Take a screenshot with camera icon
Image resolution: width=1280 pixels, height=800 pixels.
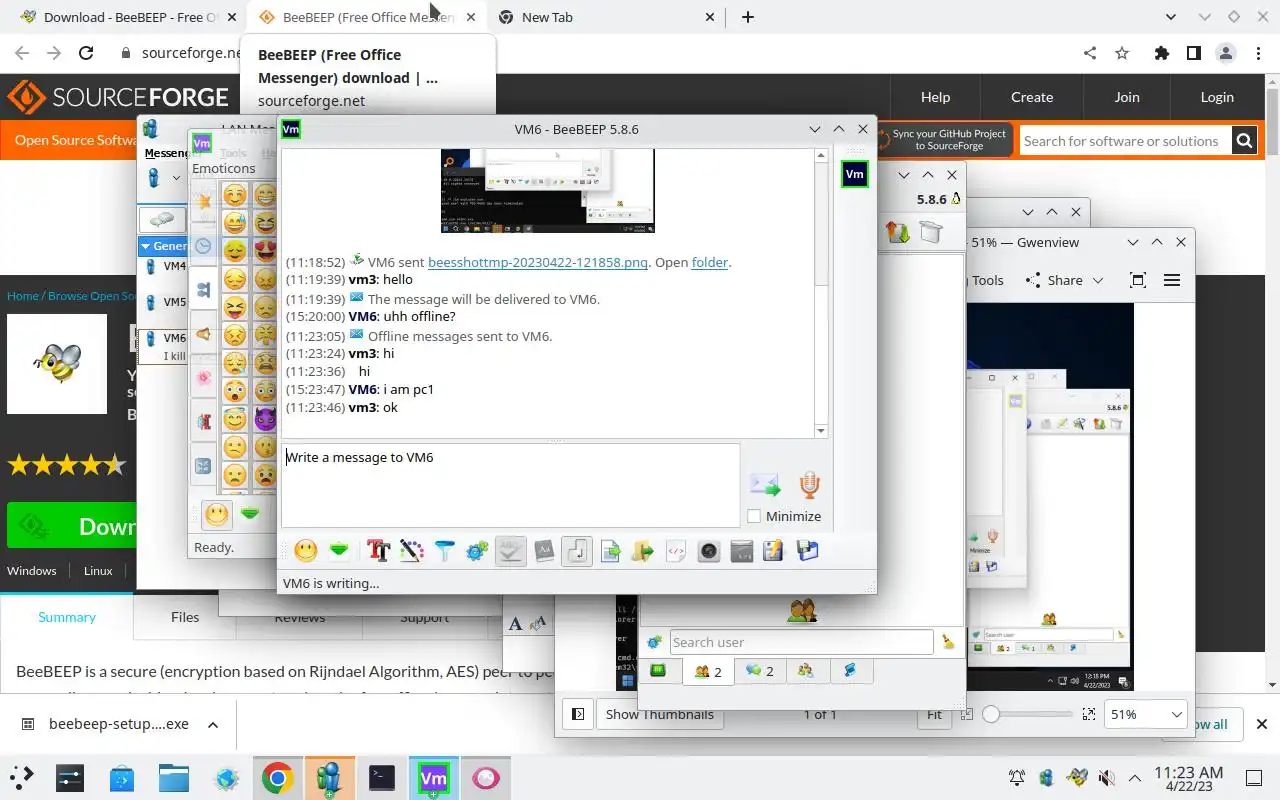coord(709,550)
